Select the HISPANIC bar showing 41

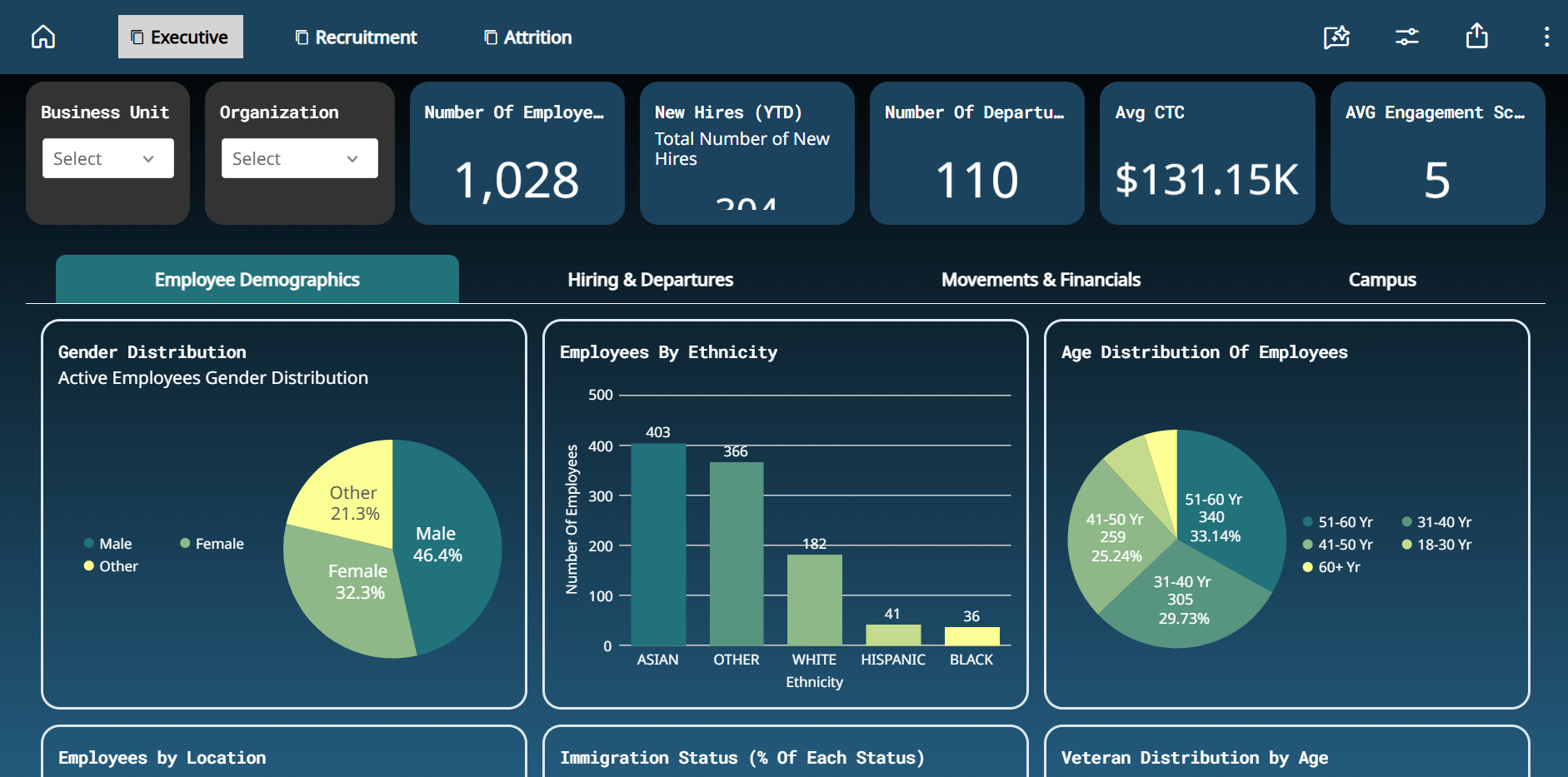coord(893,635)
